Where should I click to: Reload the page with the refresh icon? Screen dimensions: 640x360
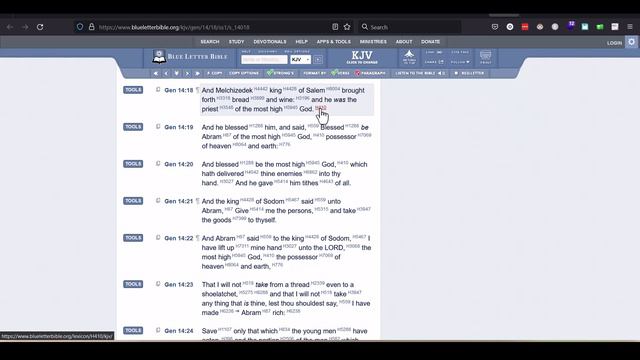point(40,27)
